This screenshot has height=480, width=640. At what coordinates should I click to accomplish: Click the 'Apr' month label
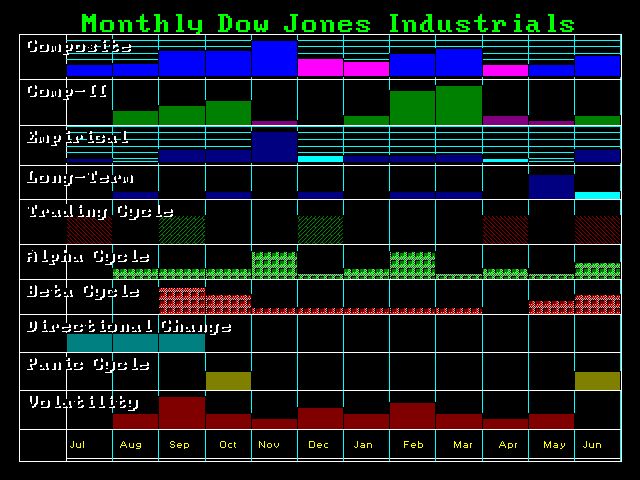coord(508,445)
